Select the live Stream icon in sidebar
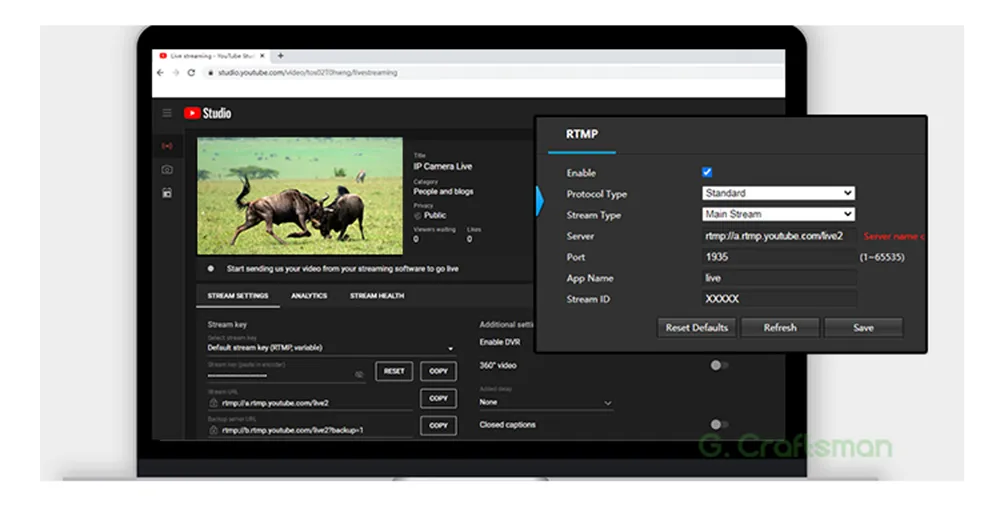 click(167, 146)
